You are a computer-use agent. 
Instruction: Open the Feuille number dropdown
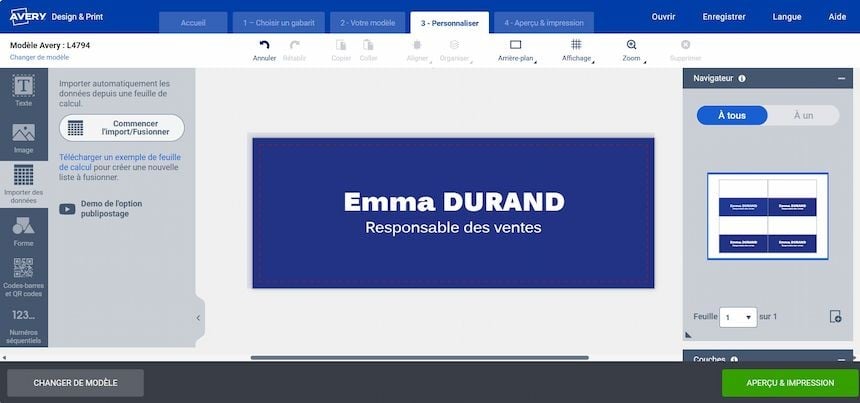click(x=738, y=317)
